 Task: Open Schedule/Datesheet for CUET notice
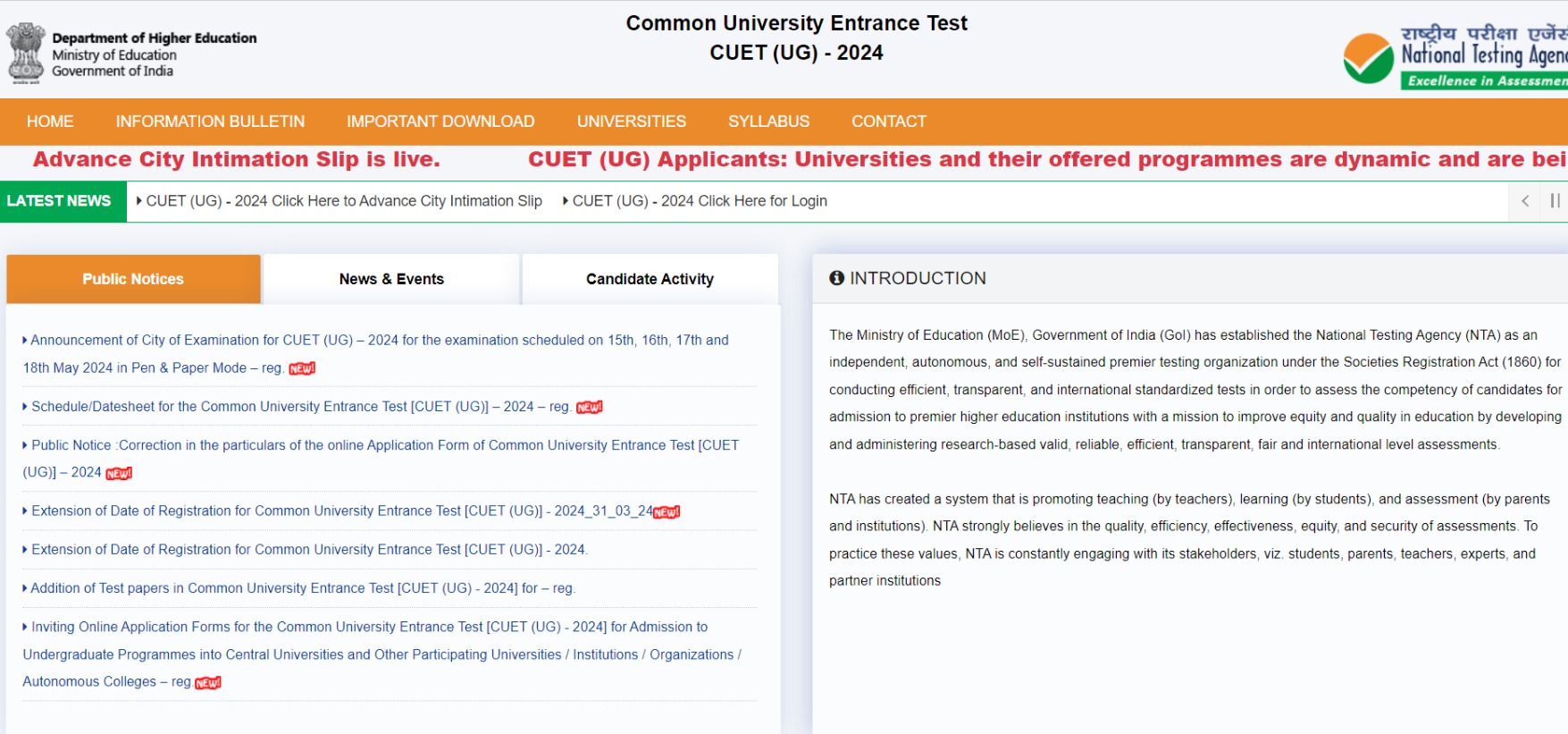click(x=300, y=407)
